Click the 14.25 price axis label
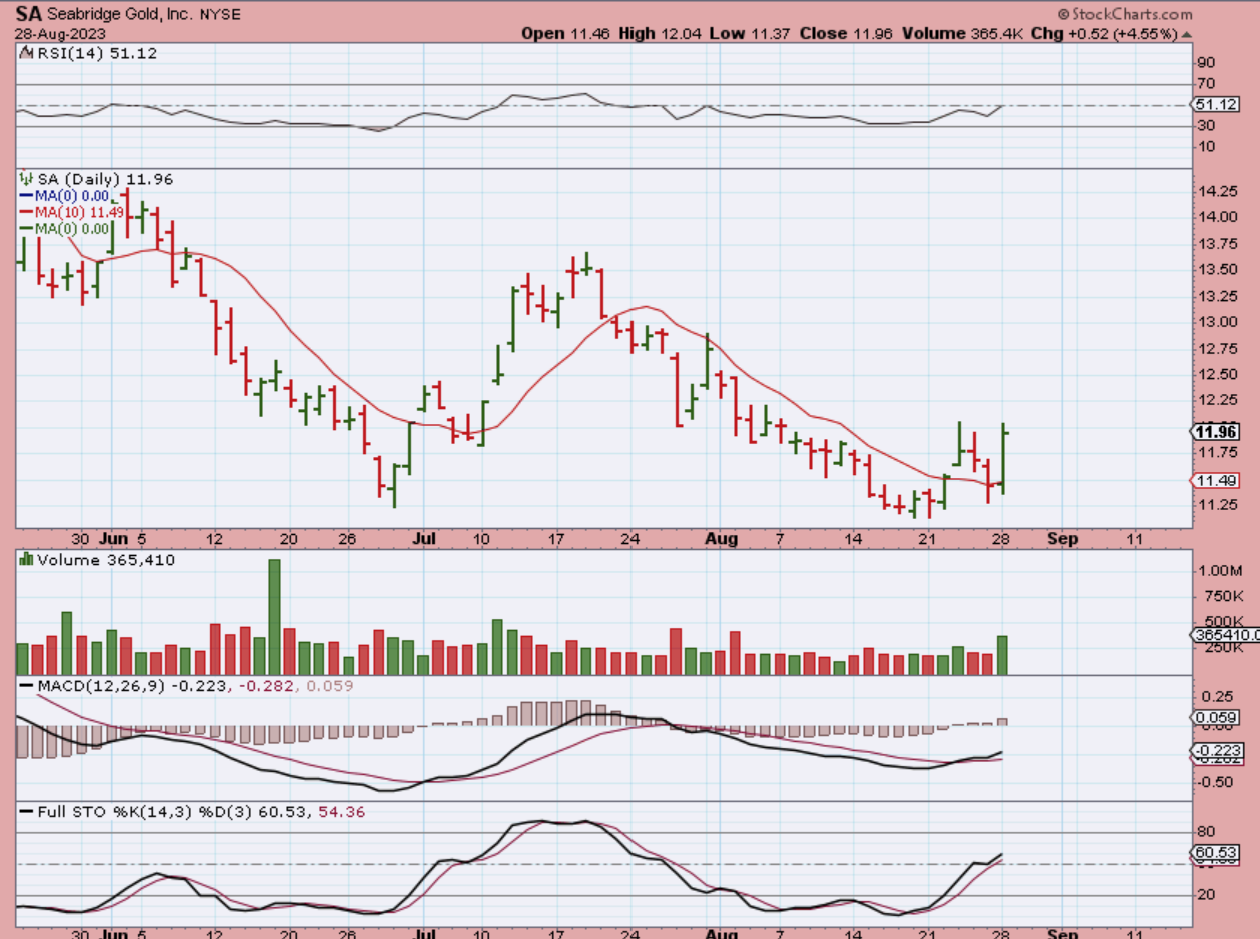The image size is (1260, 939). click(x=1216, y=191)
